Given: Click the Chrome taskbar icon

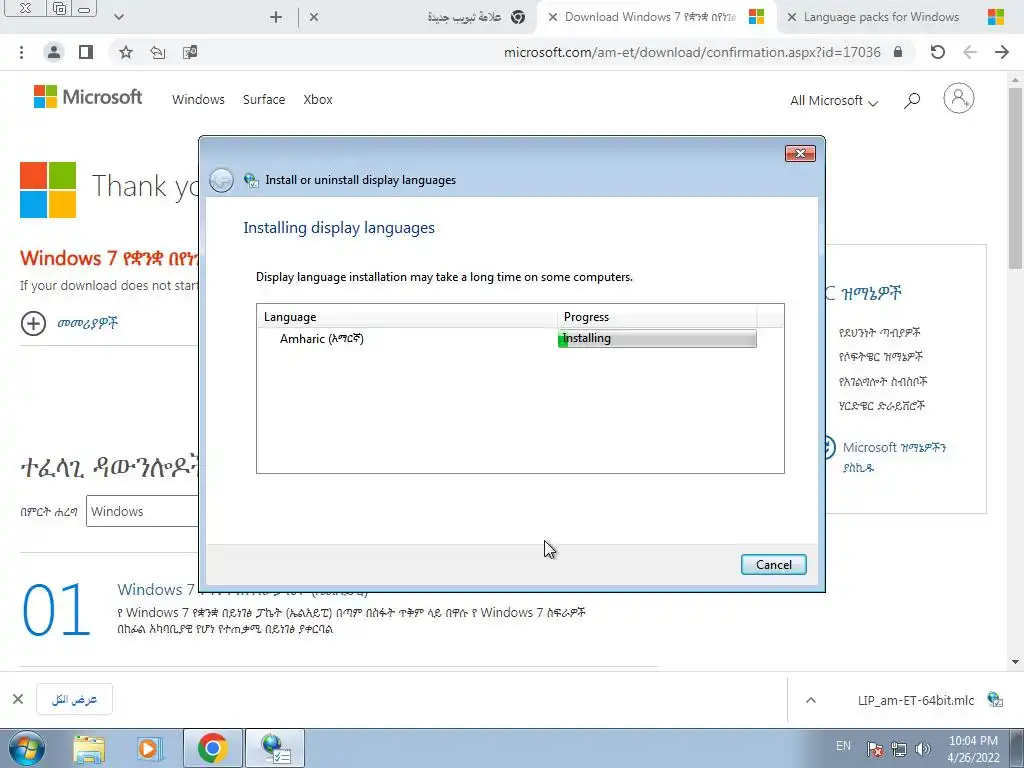Looking at the screenshot, I should [x=212, y=748].
